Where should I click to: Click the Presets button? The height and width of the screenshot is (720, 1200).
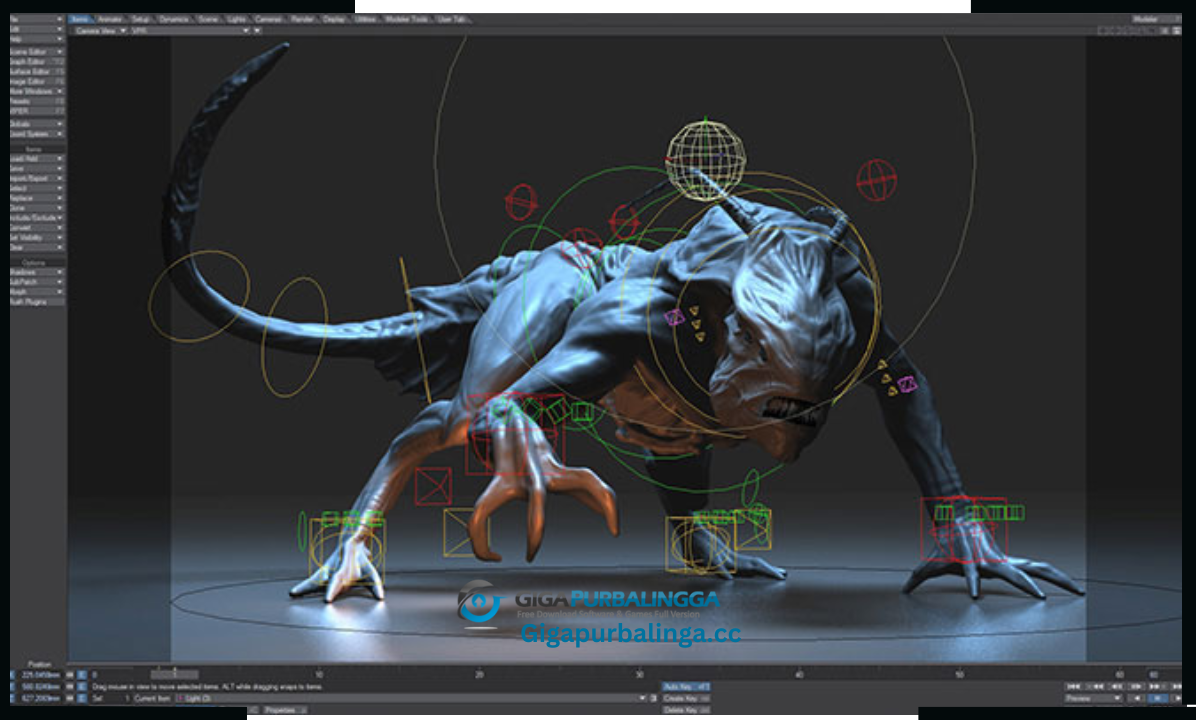(37, 101)
